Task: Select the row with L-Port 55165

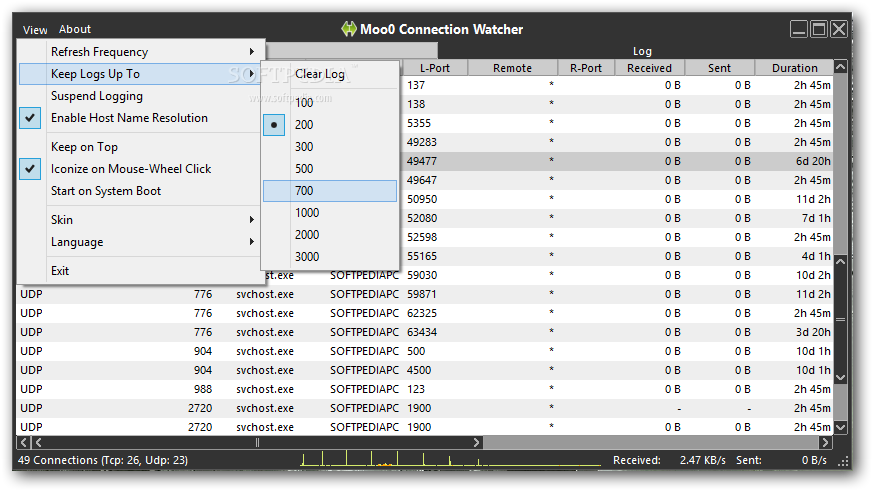Action: click(616, 256)
